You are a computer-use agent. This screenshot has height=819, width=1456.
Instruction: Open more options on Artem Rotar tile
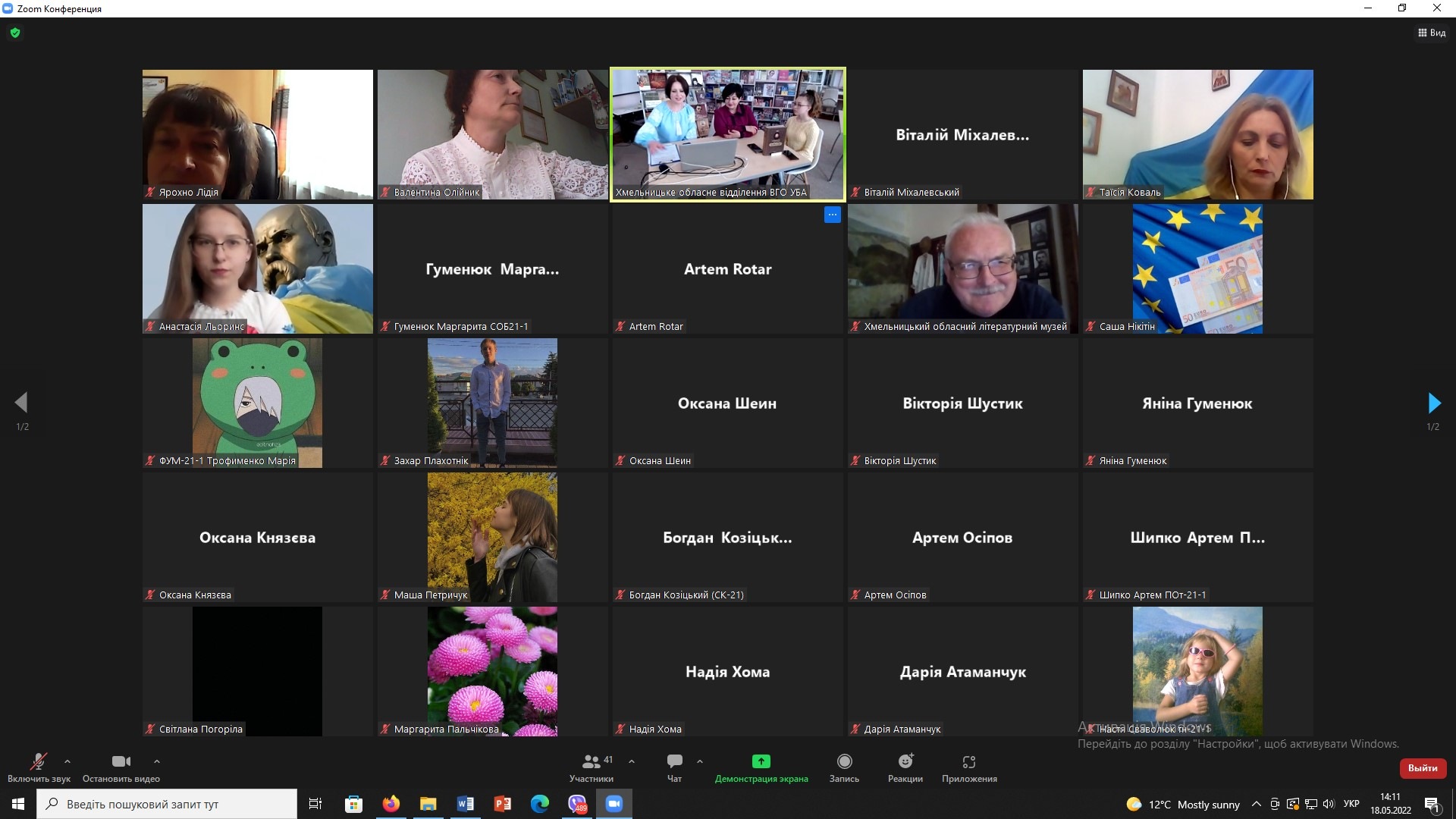(832, 215)
